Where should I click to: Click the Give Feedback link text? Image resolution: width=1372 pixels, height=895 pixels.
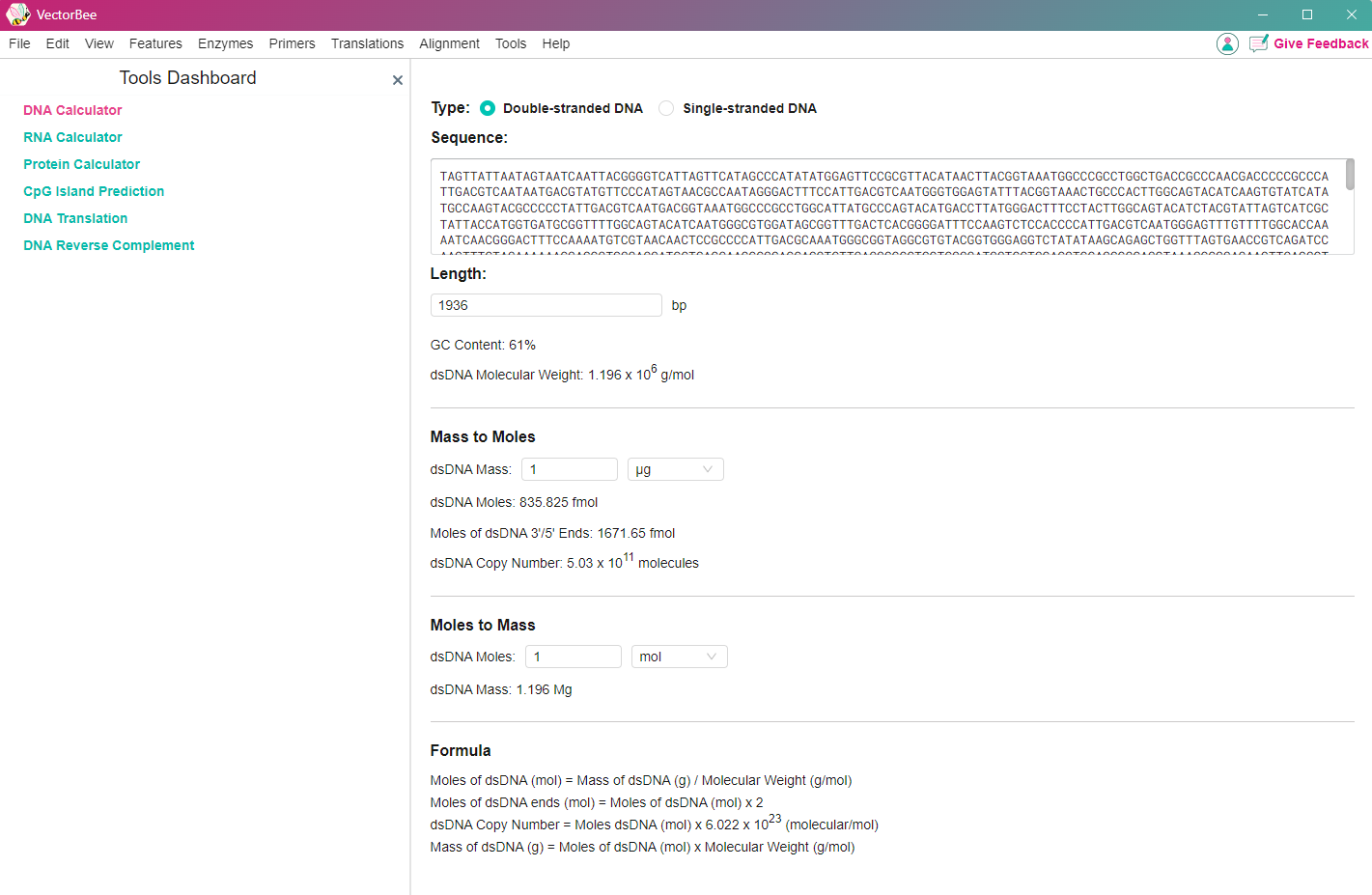[x=1321, y=43]
